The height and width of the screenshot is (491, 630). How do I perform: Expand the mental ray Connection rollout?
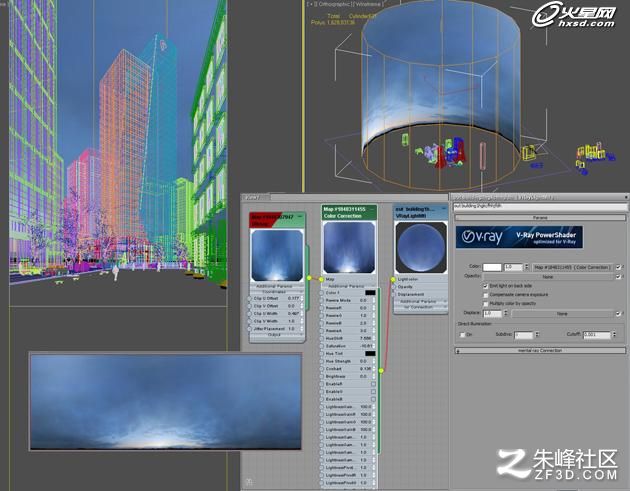click(540, 351)
